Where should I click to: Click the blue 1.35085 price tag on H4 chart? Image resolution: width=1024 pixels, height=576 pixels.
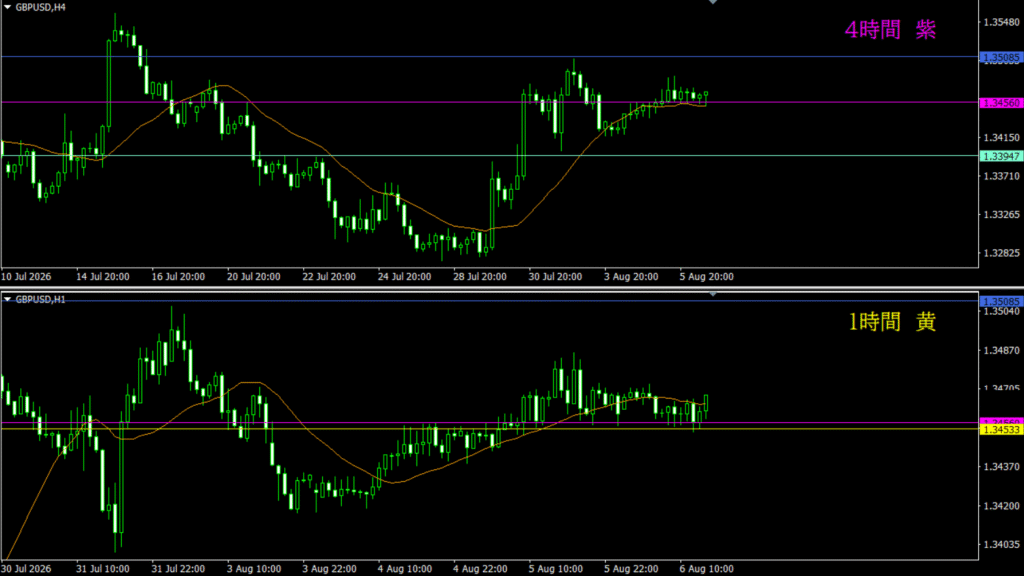tap(1001, 57)
